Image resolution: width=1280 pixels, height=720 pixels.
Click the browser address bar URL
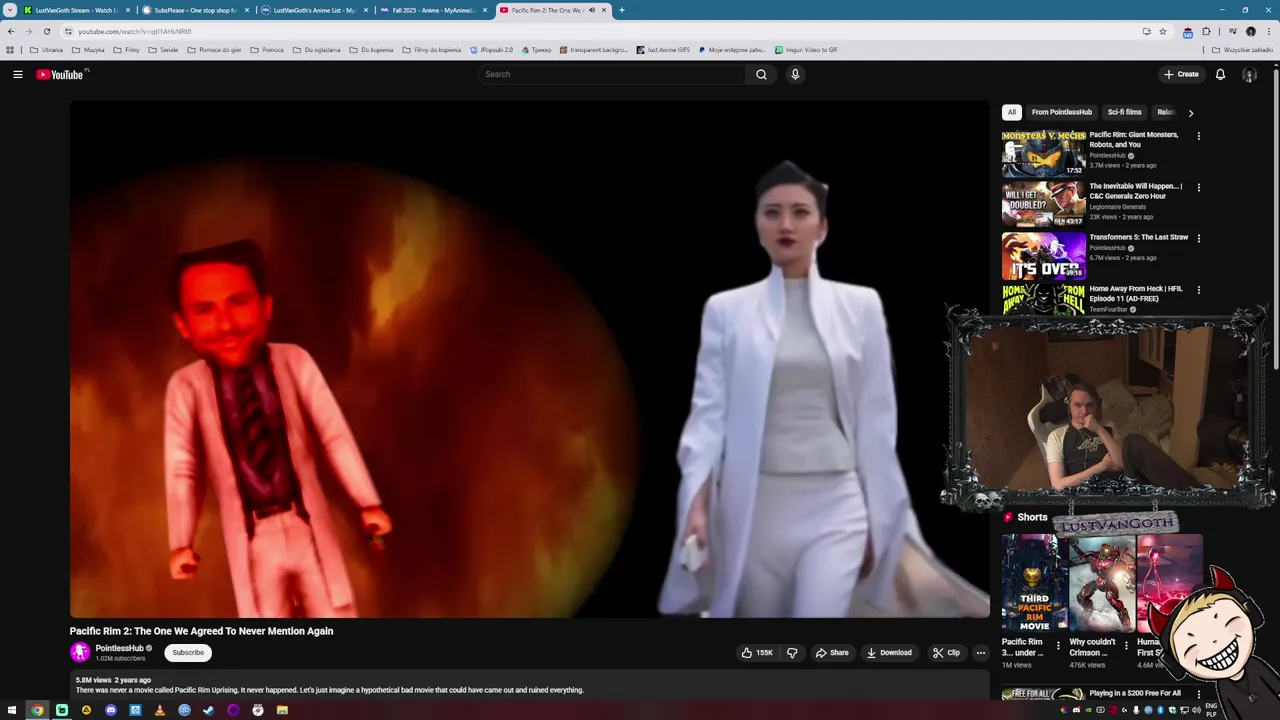[x=135, y=31]
